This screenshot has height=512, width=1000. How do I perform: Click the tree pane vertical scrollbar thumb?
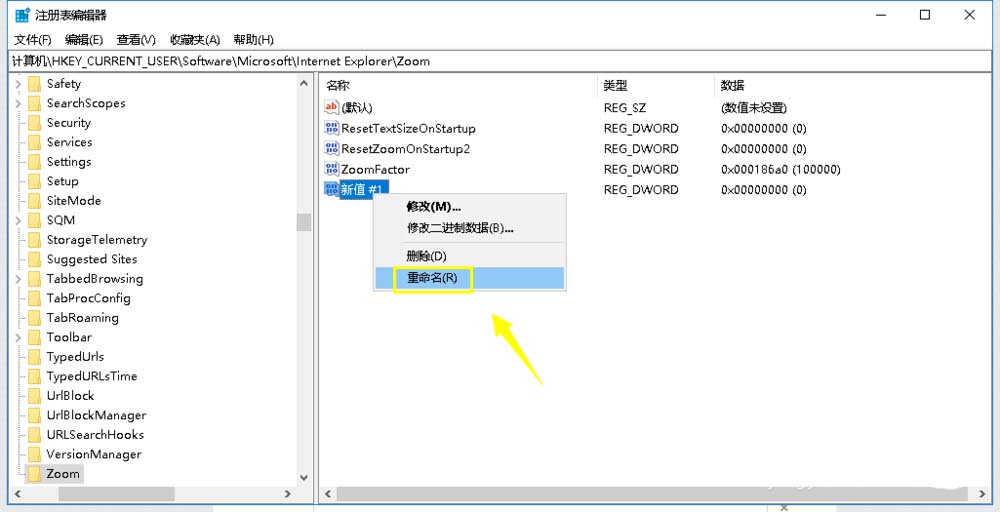(x=304, y=221)
